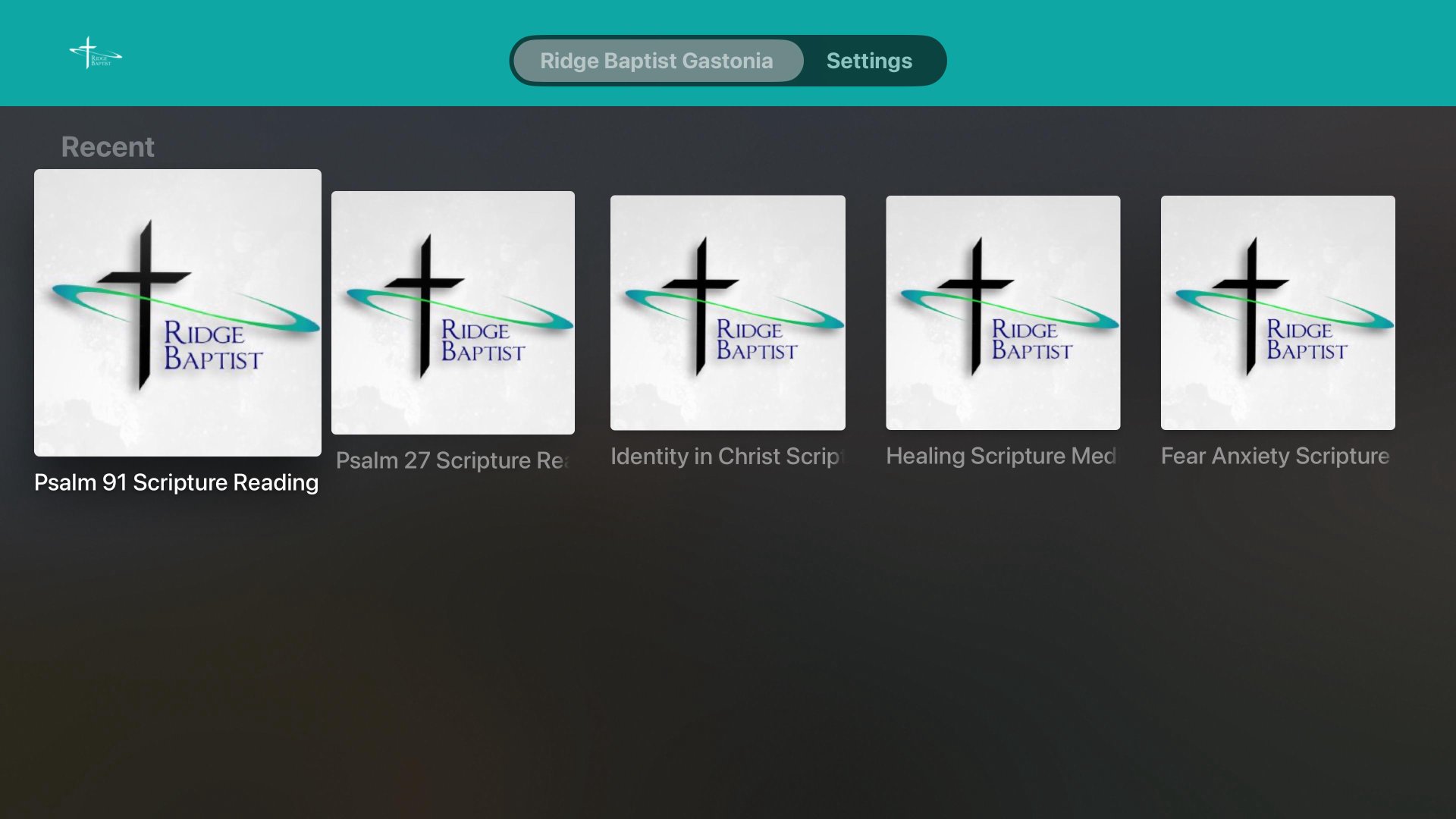Click the Healing Scripture title text
The width and height of the screenshot is (1456, 819).
pos(1001,456)
